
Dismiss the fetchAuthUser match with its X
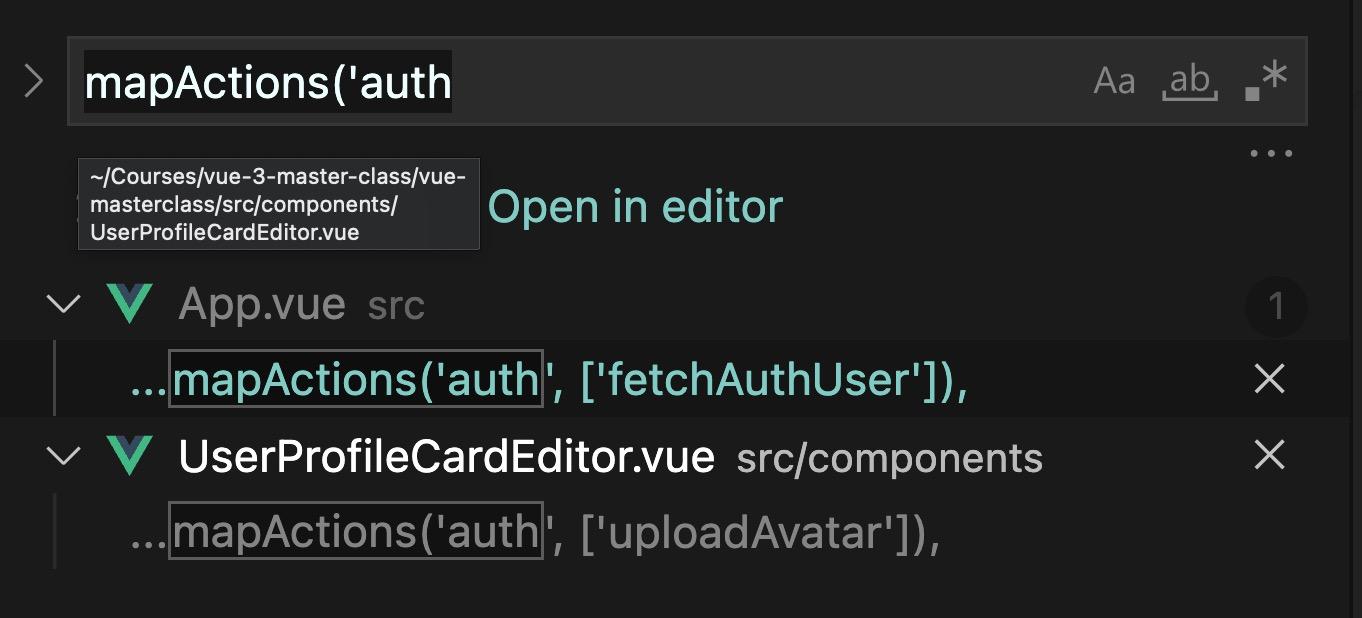pyautogui.click(x=1269, y=379)
